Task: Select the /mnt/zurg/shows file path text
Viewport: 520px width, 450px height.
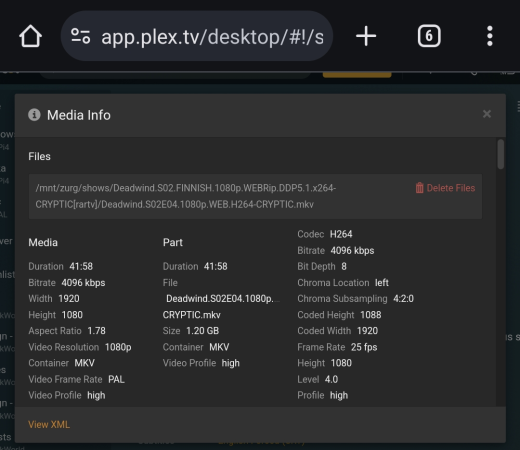Action: click(x=186, y=196)
